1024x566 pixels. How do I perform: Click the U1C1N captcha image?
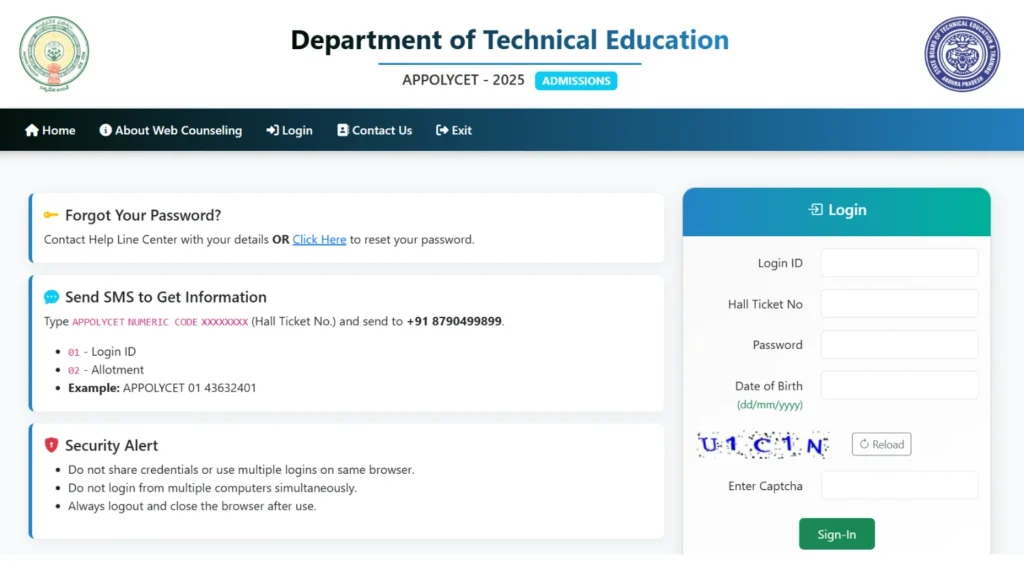pyautogui.click(x=763, y=445)
